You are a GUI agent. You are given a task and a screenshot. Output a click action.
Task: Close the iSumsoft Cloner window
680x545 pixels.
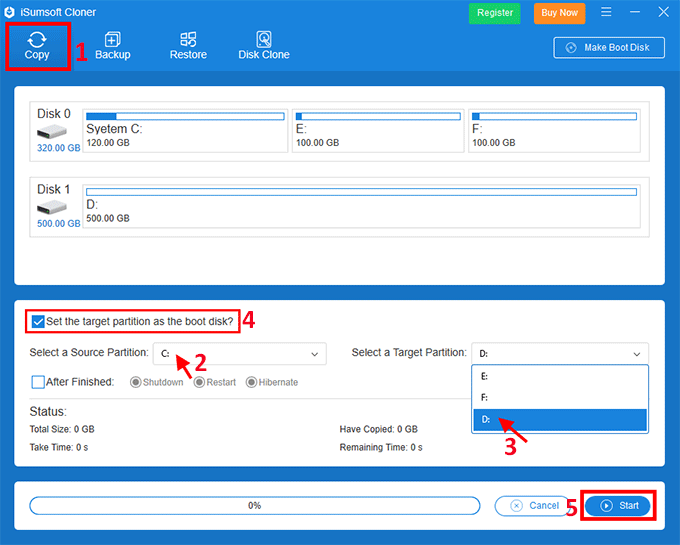click(x=664, y=12)
